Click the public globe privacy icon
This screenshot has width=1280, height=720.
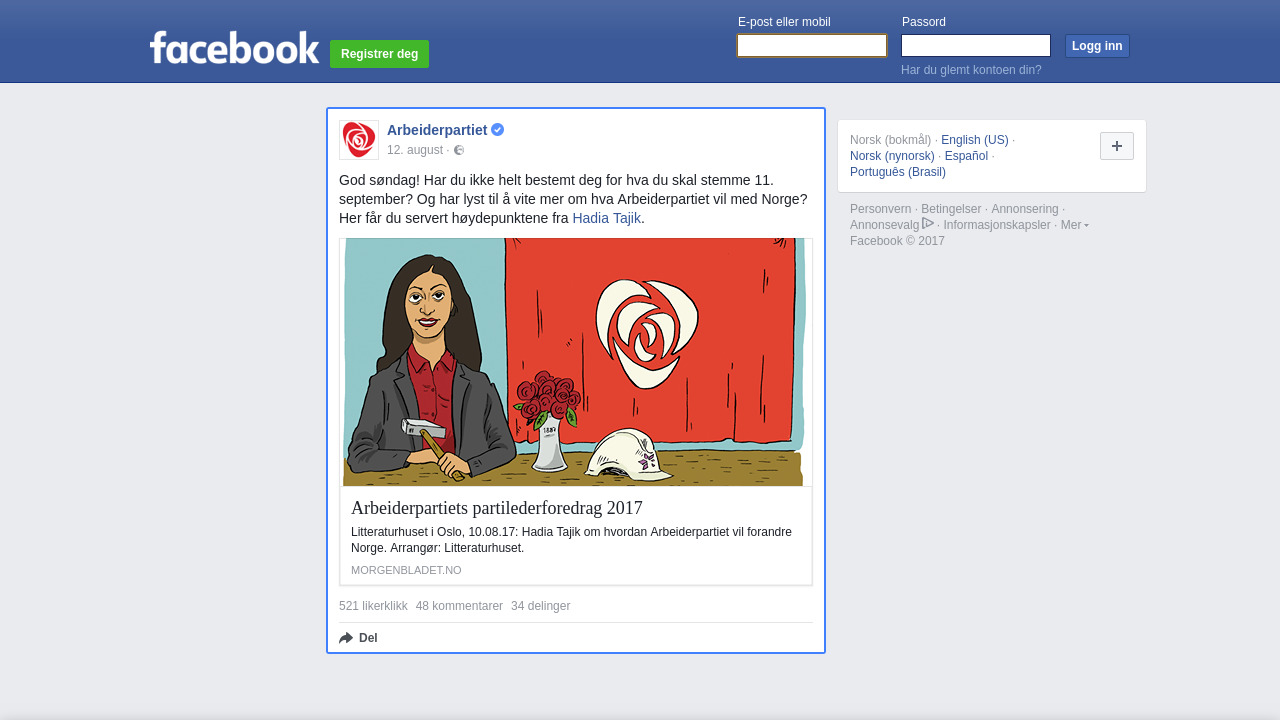click(459, 150)
